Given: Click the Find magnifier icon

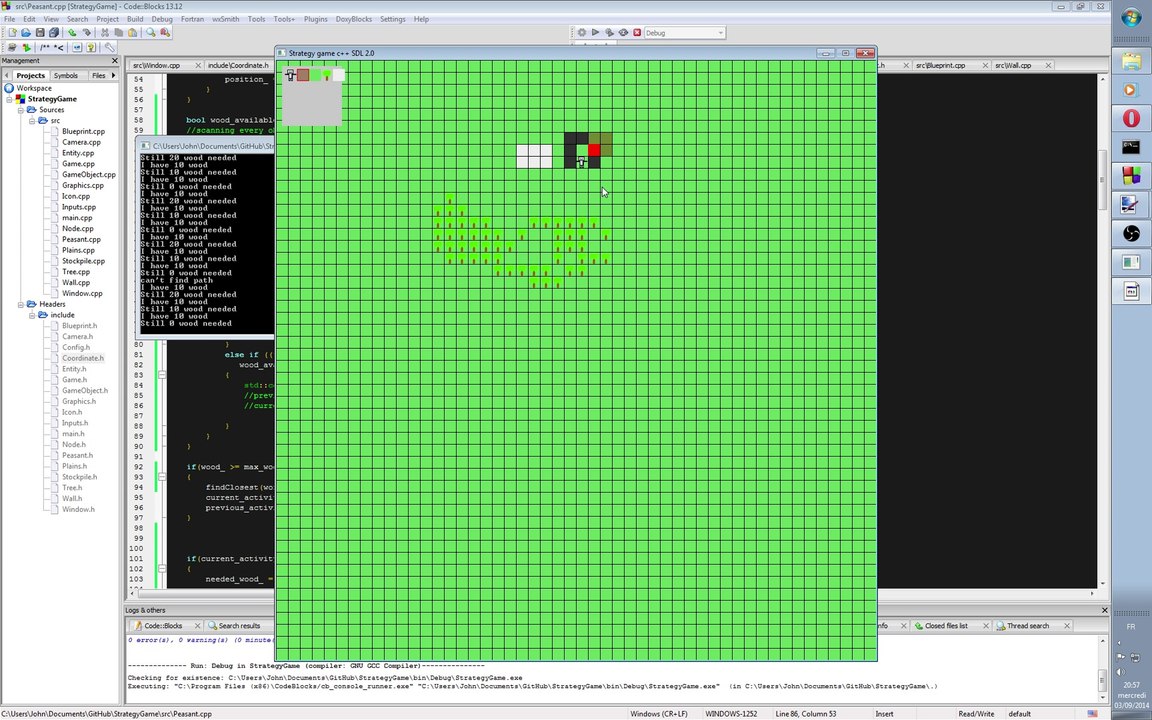Looking at the screenshot, I should 151,32.
